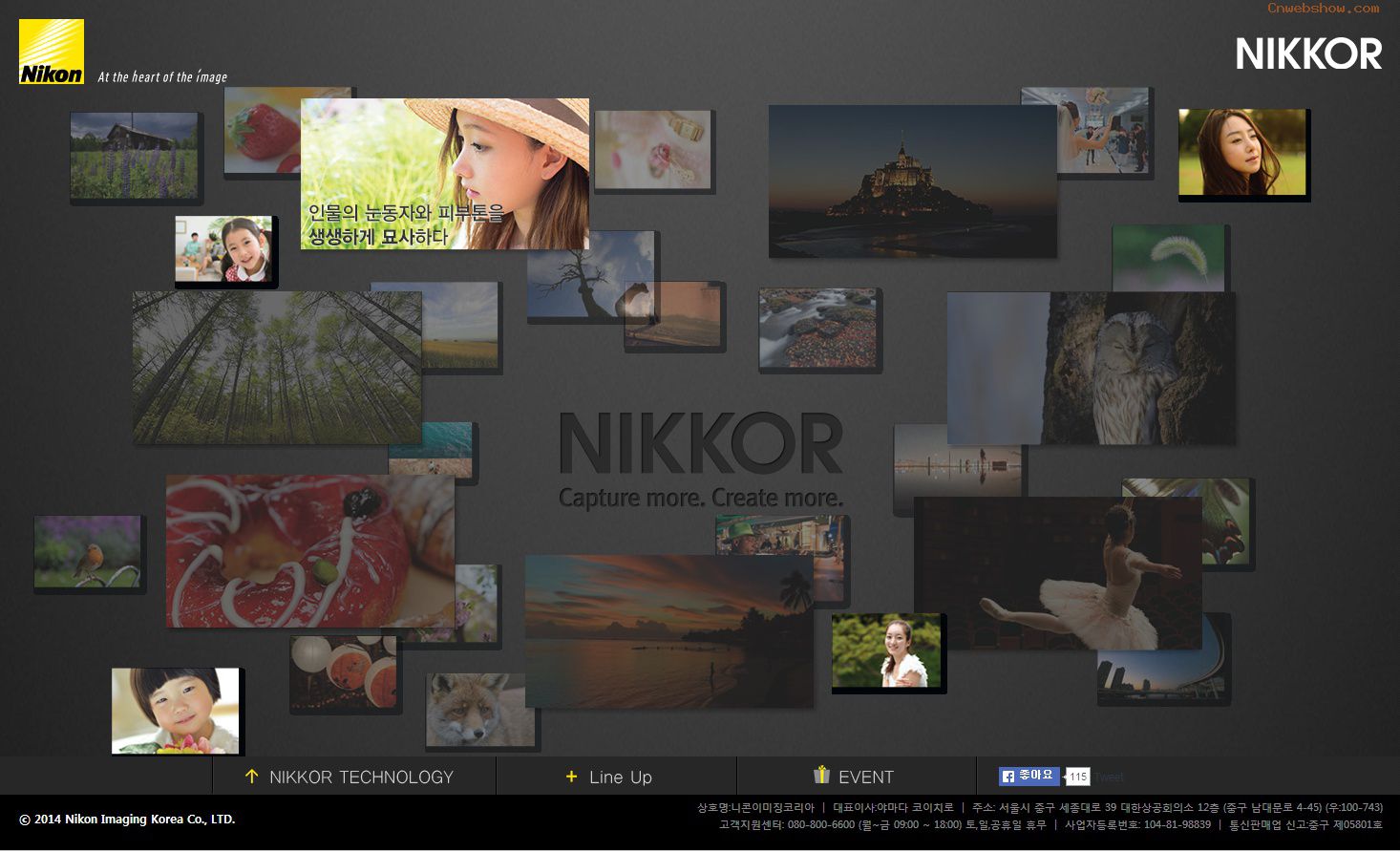
Task: Click the Nikon logo
Action: 52,52
